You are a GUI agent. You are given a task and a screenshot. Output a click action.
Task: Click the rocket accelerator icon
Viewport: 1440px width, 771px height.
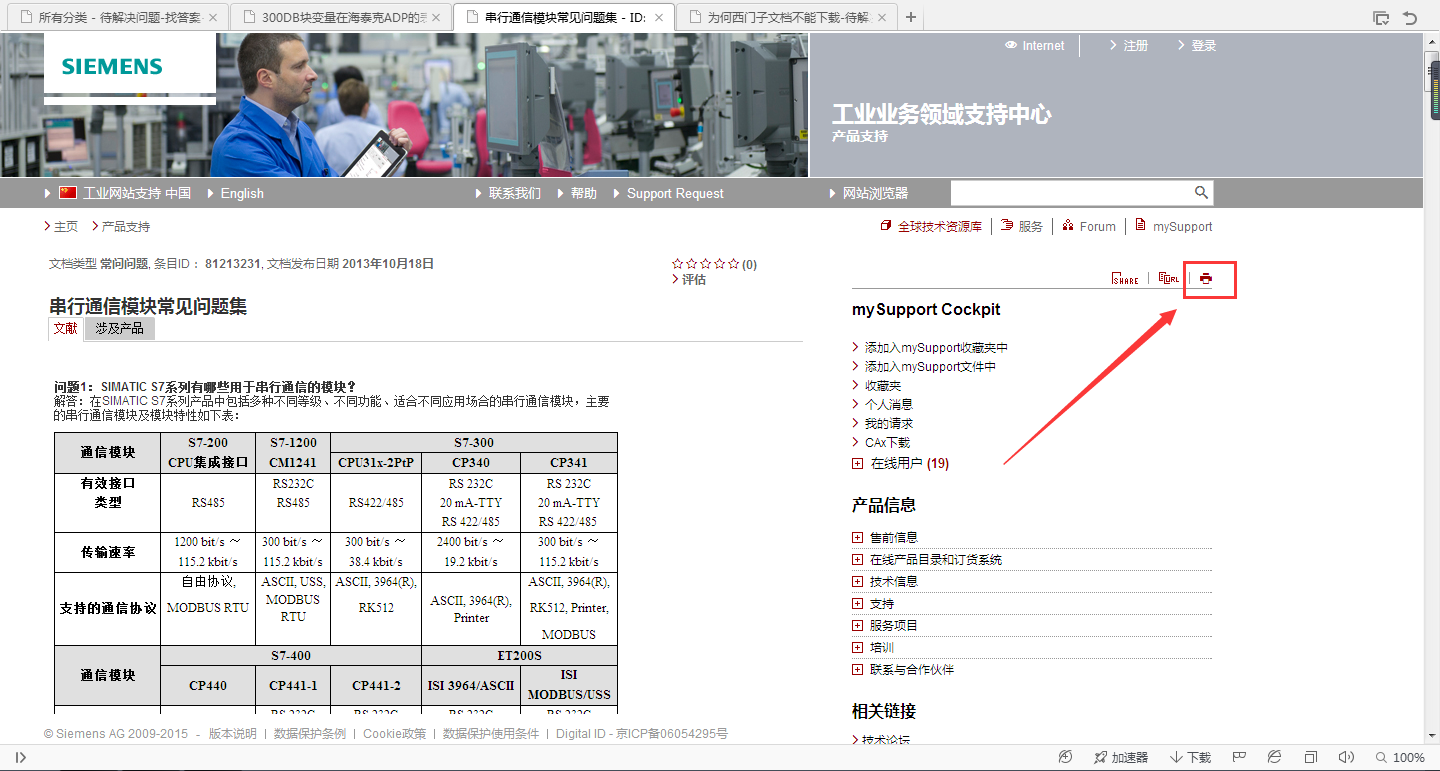pos(1100,758)
